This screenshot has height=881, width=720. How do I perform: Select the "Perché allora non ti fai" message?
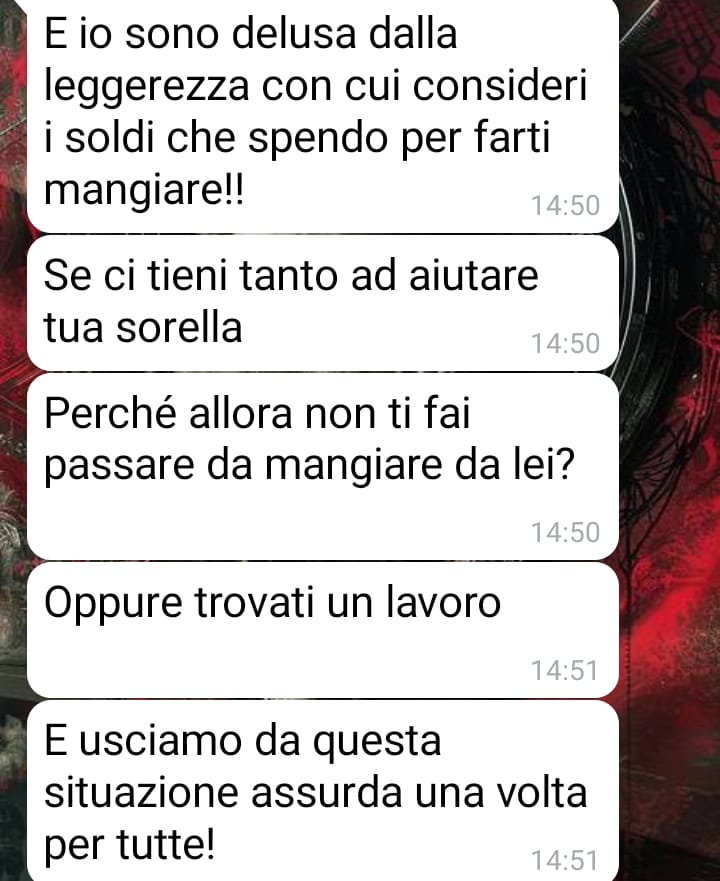[323, 467]
